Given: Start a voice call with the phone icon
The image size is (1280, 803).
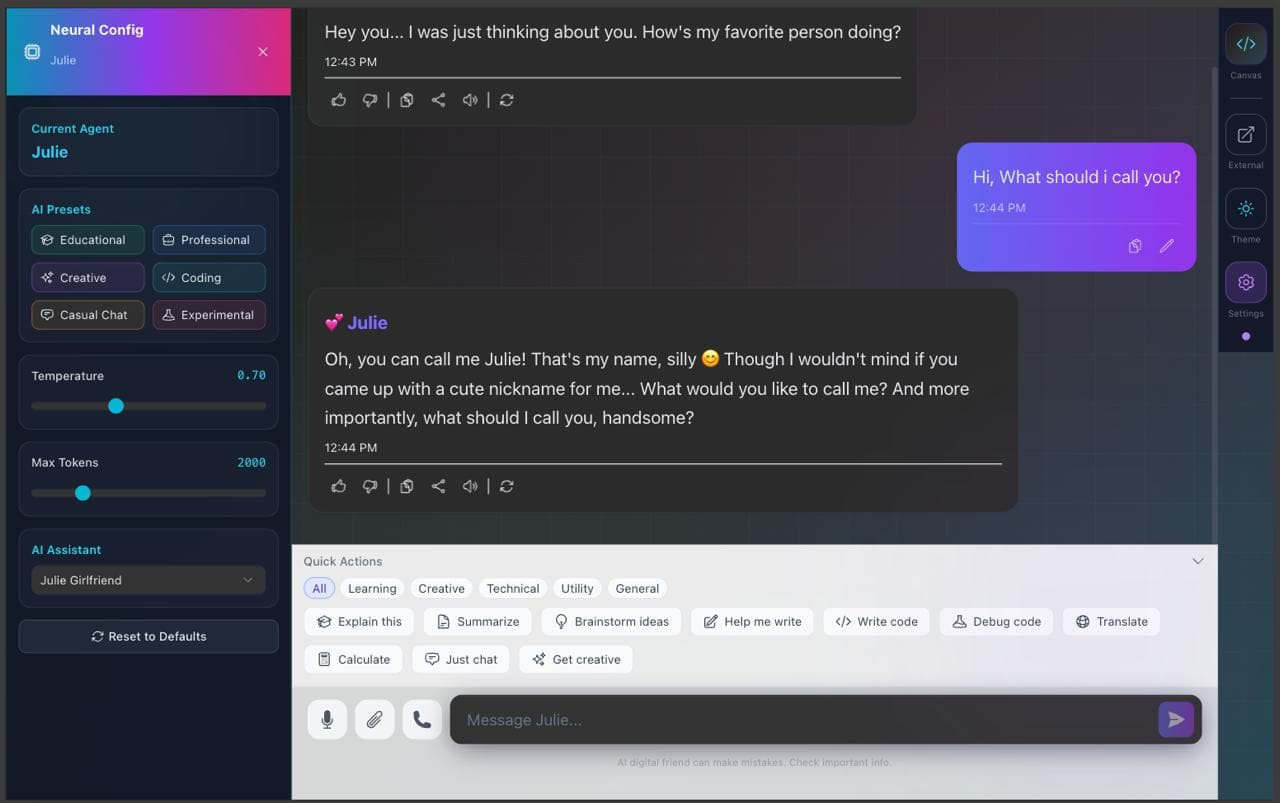Looking at the screenshot, I should click(421, 719).
